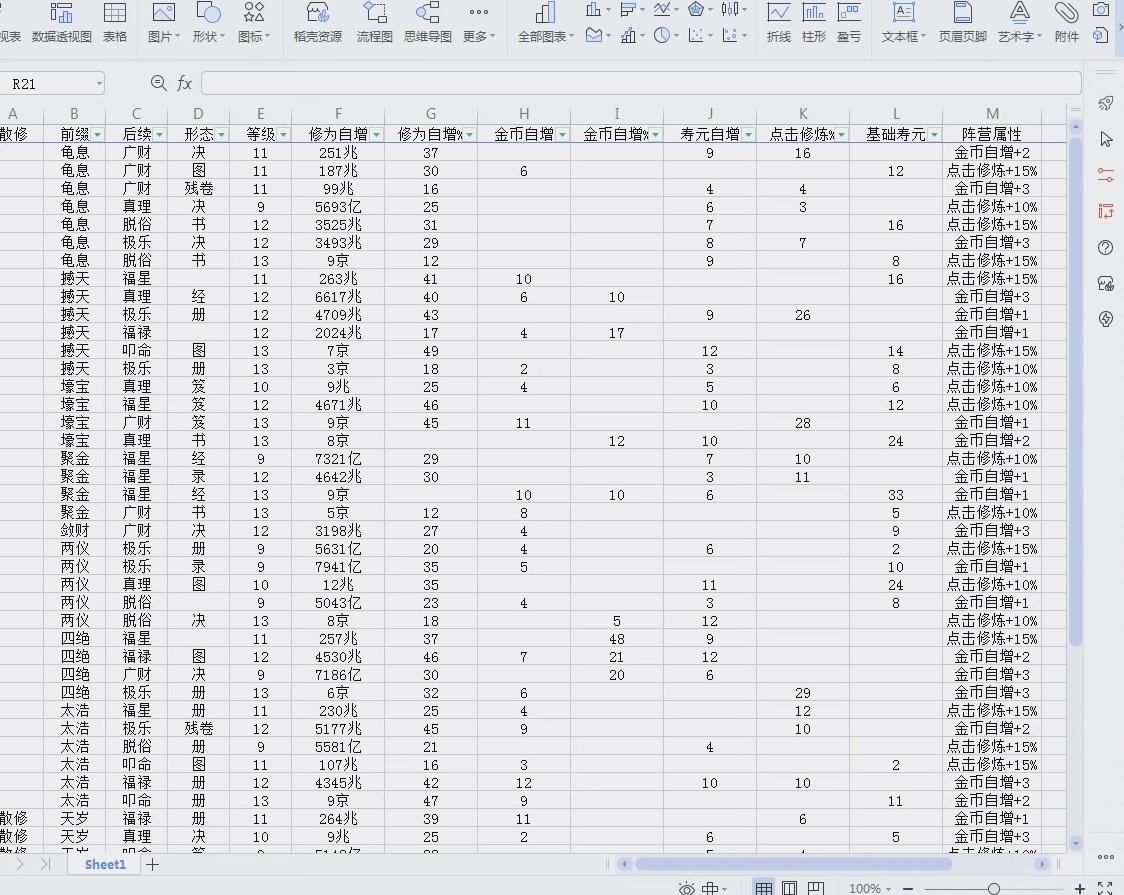Select the cell containing 7321亿
The width and height of the screenshot is (1124, 895).
(x=338, y=459)
